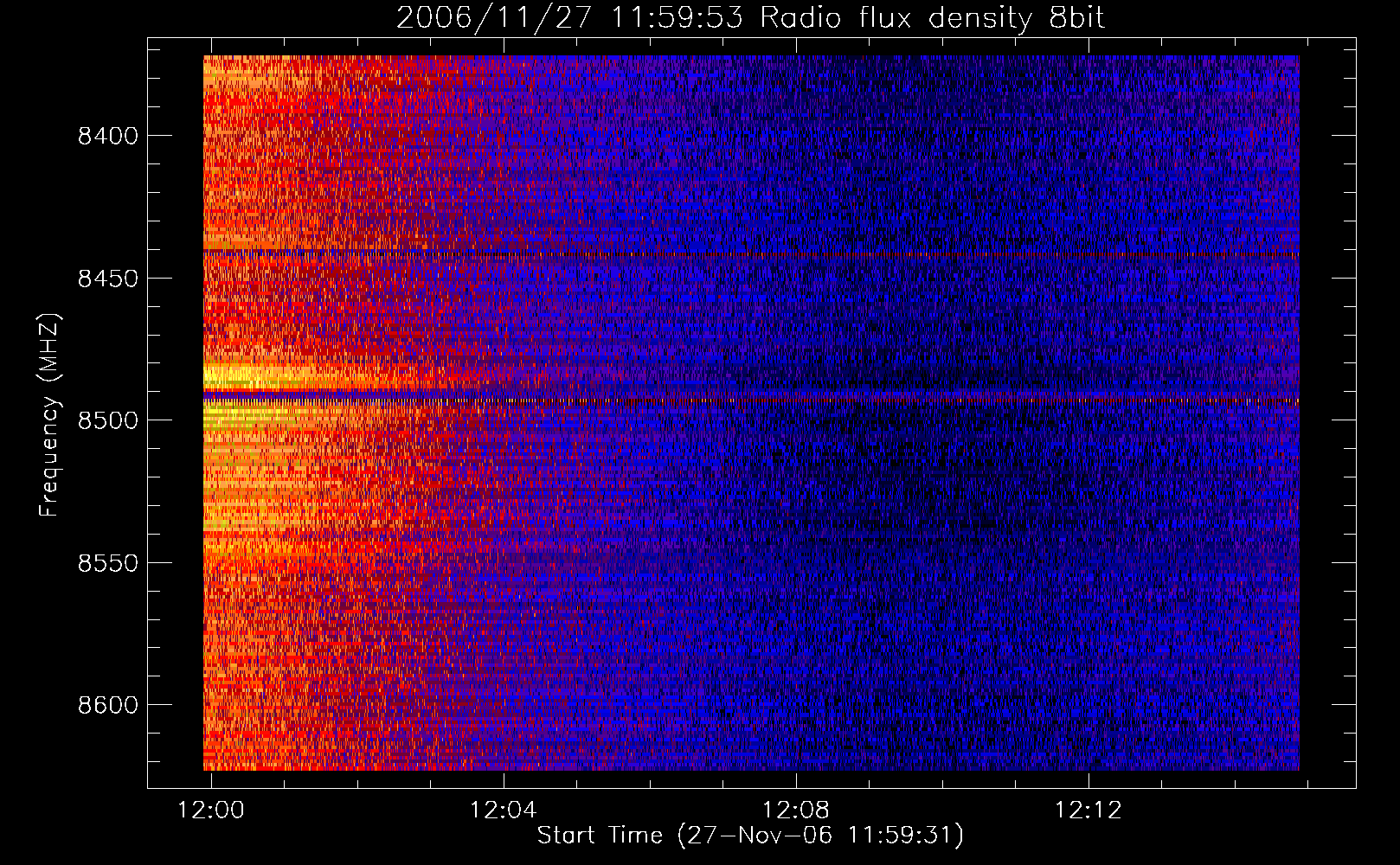Image resolution: width=1400 pixels, height=865 pixels.
Task: Click the 8450 frequency tick label
Action: (x=108, y=279)
